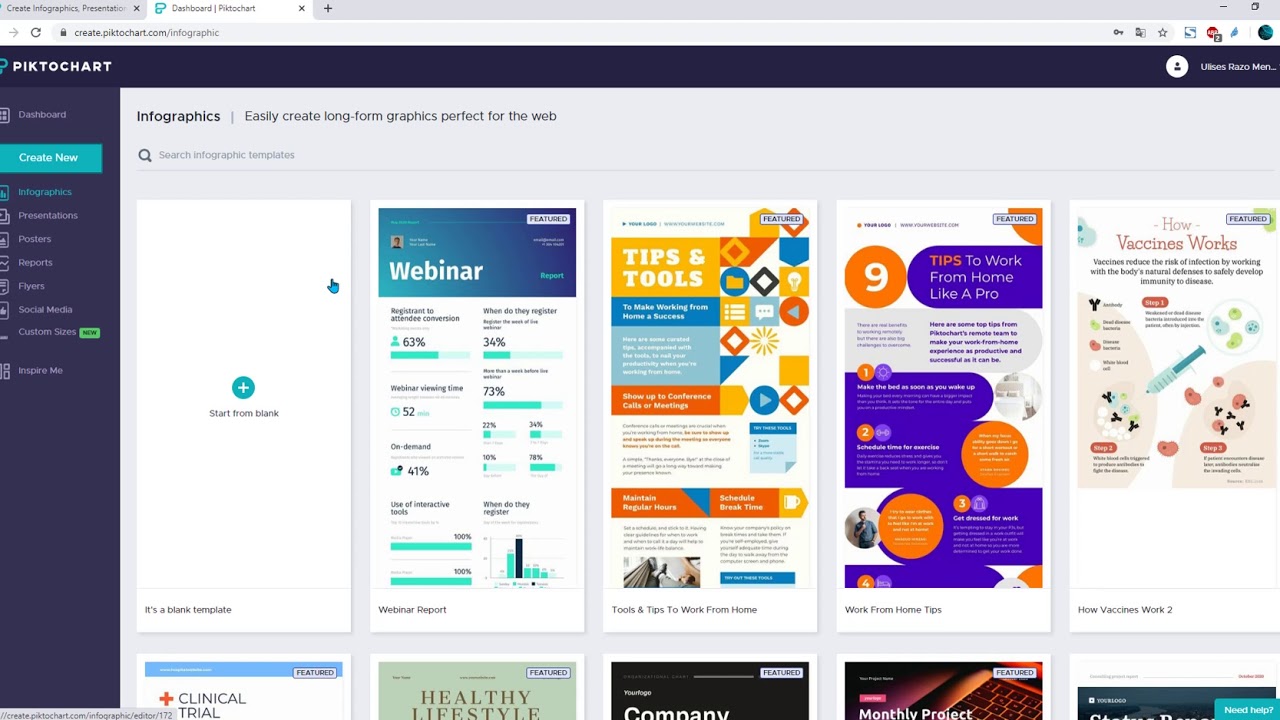Open the Webinar Report template thumbnail
The width and height of the screenshot is (1280, 720).
tap(477, 398)
